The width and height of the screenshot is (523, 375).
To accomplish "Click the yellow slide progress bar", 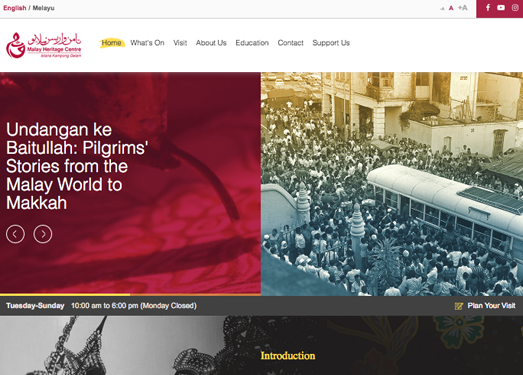I will 65,295.
